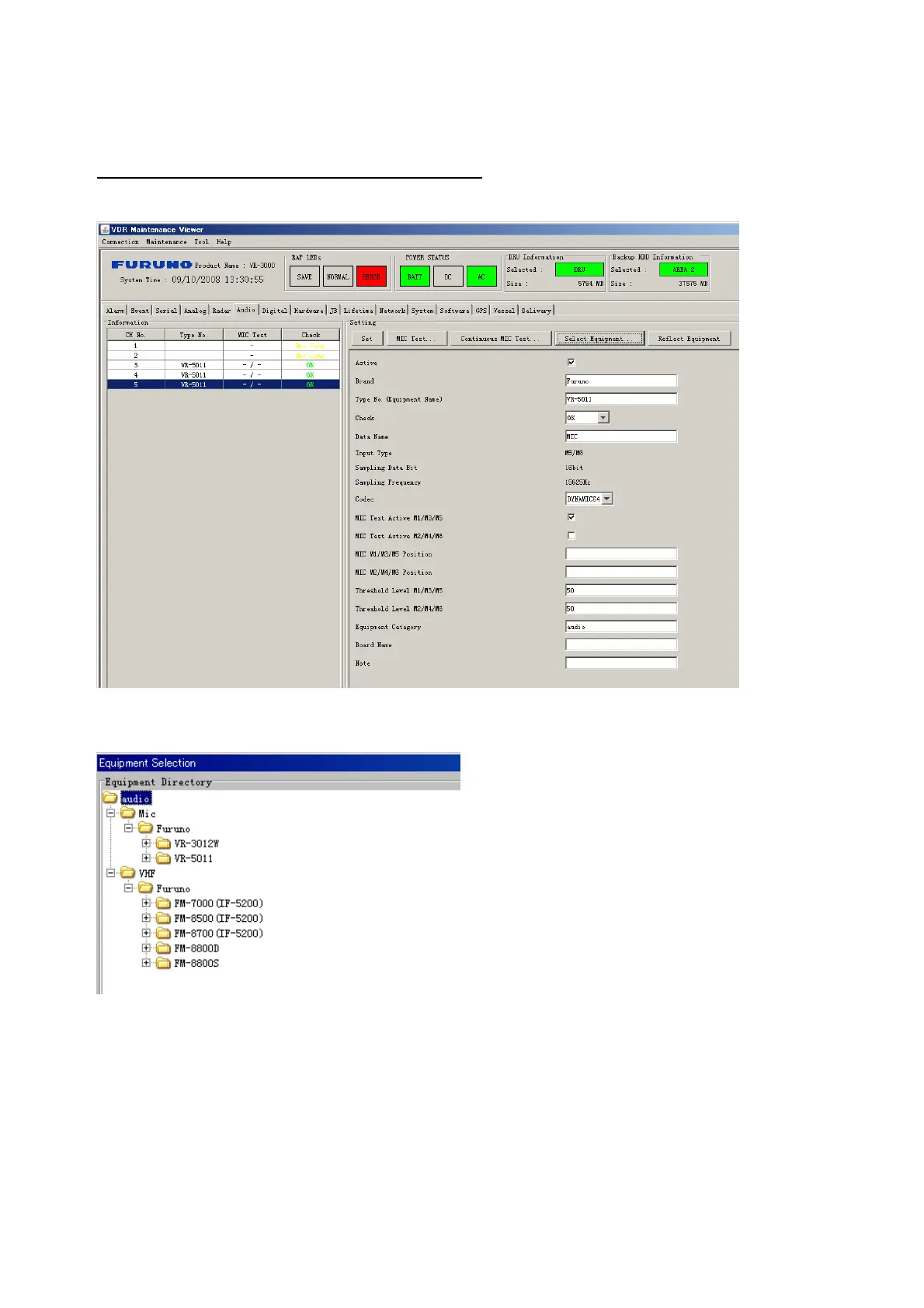Click the green DRU selected indicator
924x1308 pixels.
pos(579,270)
